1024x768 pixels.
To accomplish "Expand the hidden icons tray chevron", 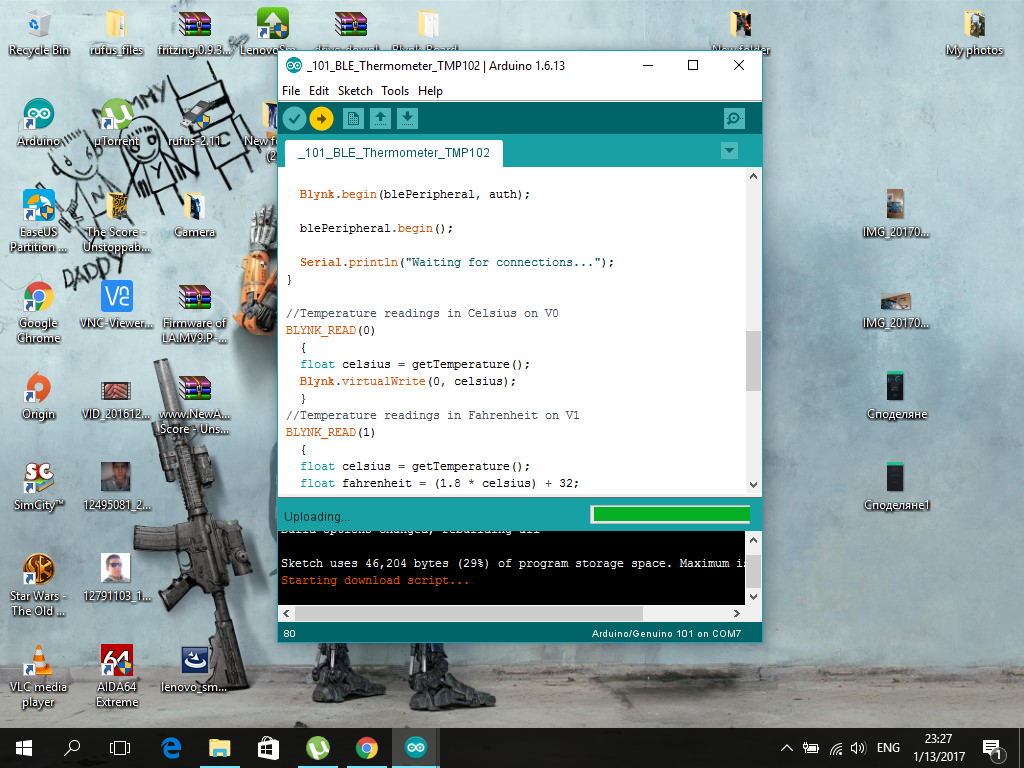I will tap(786, 747).
